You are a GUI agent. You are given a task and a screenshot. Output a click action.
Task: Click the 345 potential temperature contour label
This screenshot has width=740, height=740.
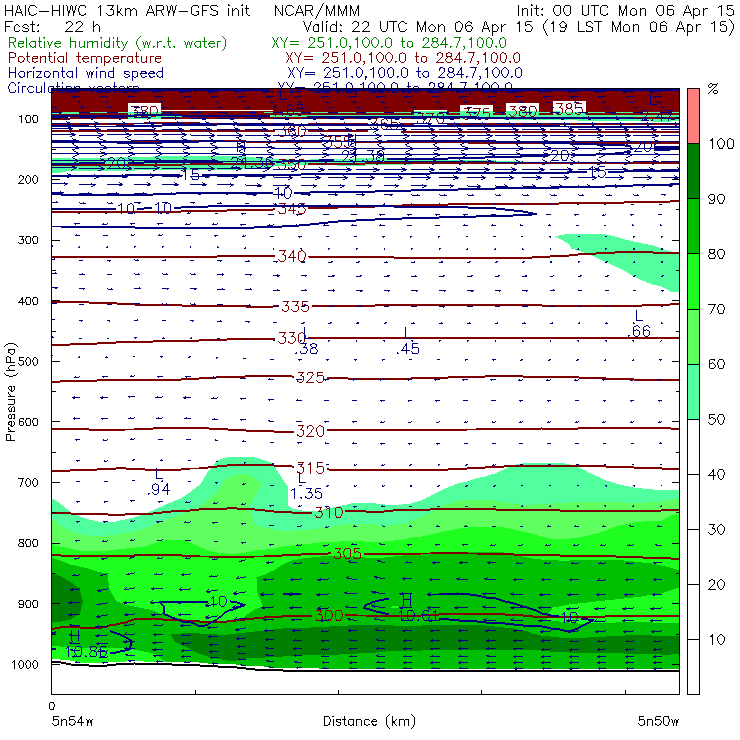[292, 209]
